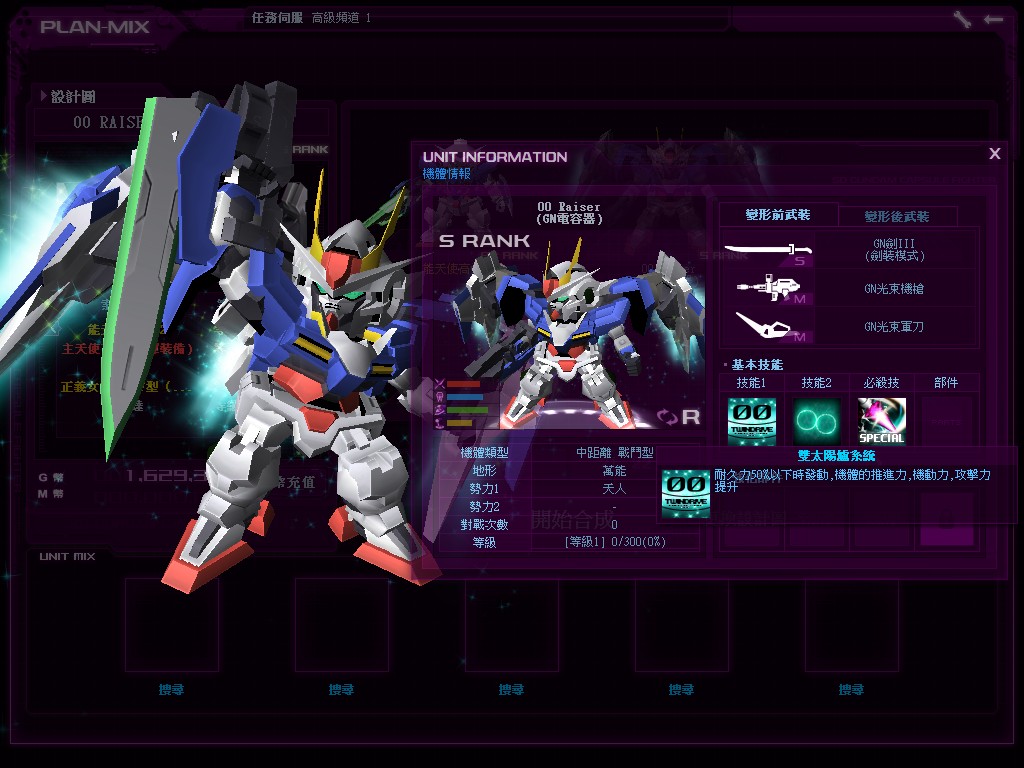Click the 基本技能 section heading
1024x768 pixels.
(x=757, y=364)
